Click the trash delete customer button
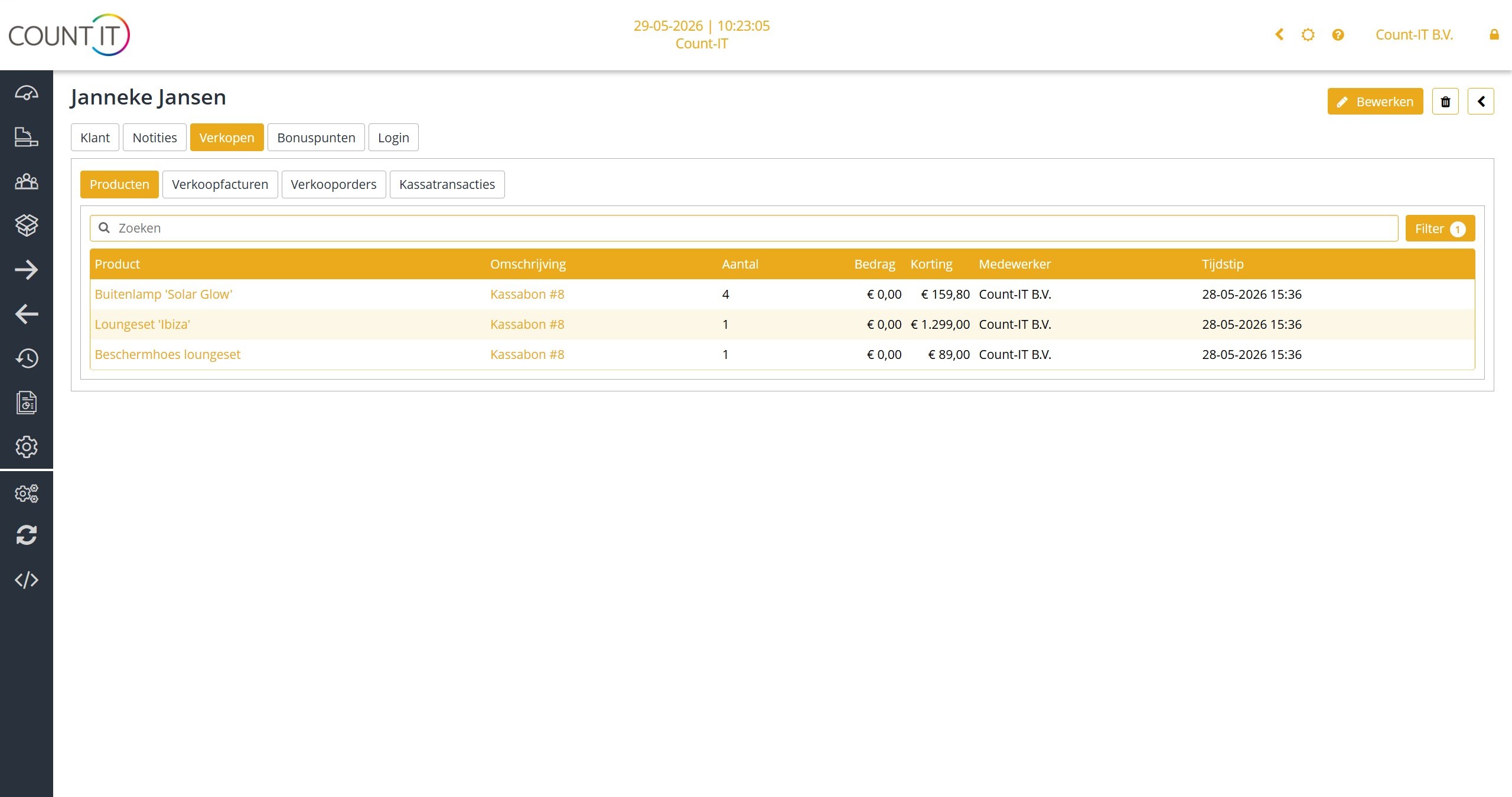 tap(1445, 102)
